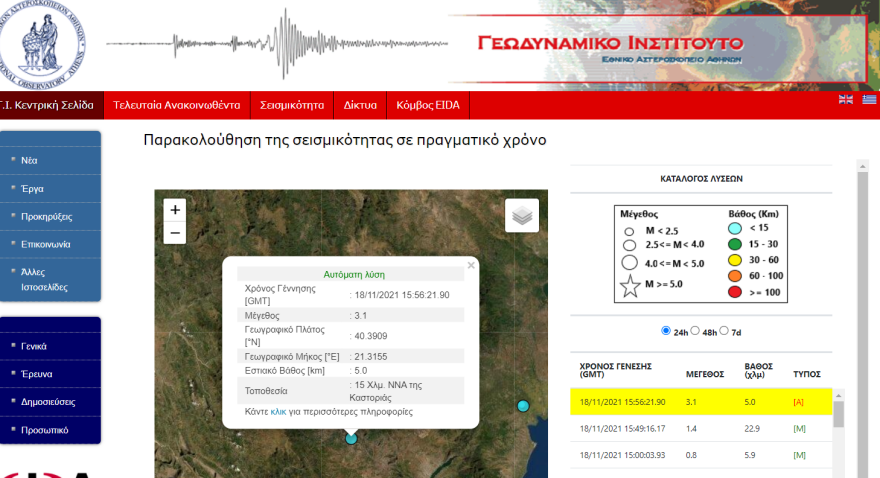The height and width of the screenshot is (478, 880).
Task: Select the 7d time range radio
Action: point(724,330)
